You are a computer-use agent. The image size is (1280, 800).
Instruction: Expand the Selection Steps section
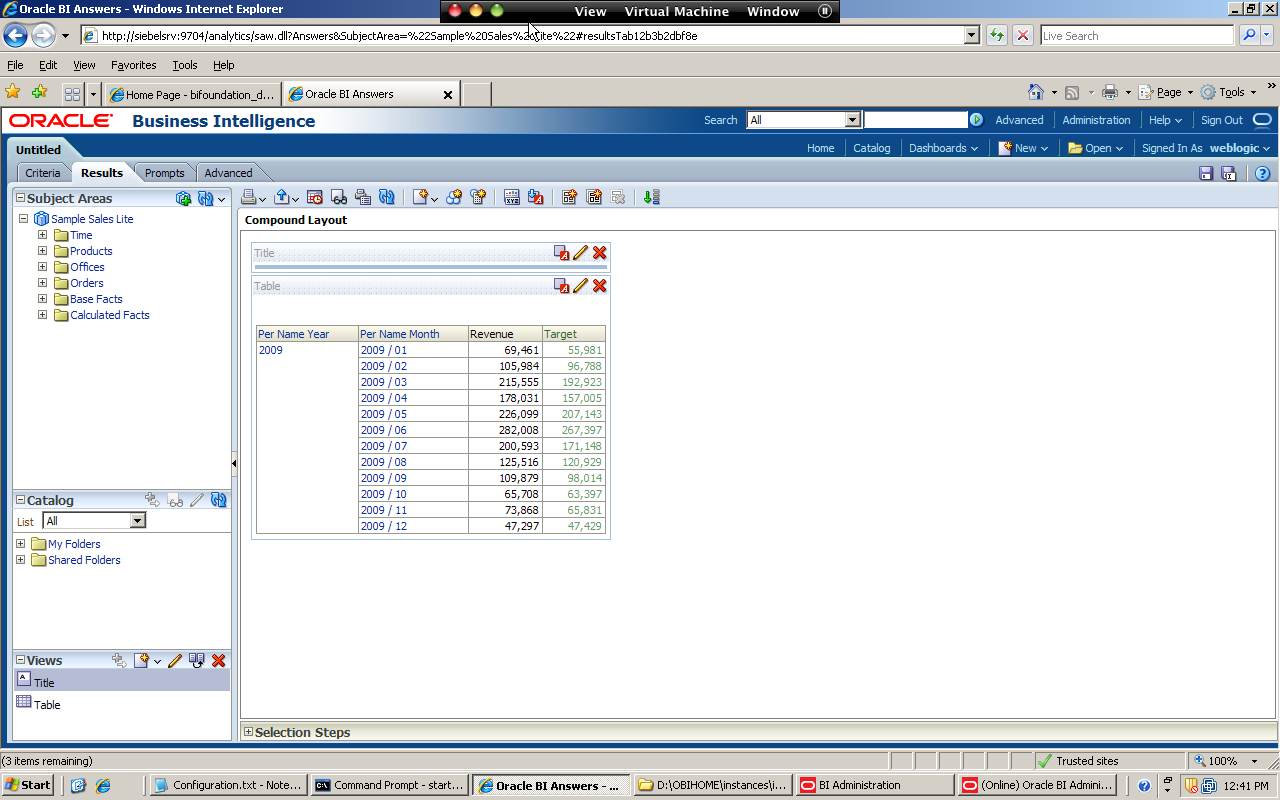coord(248,732)
